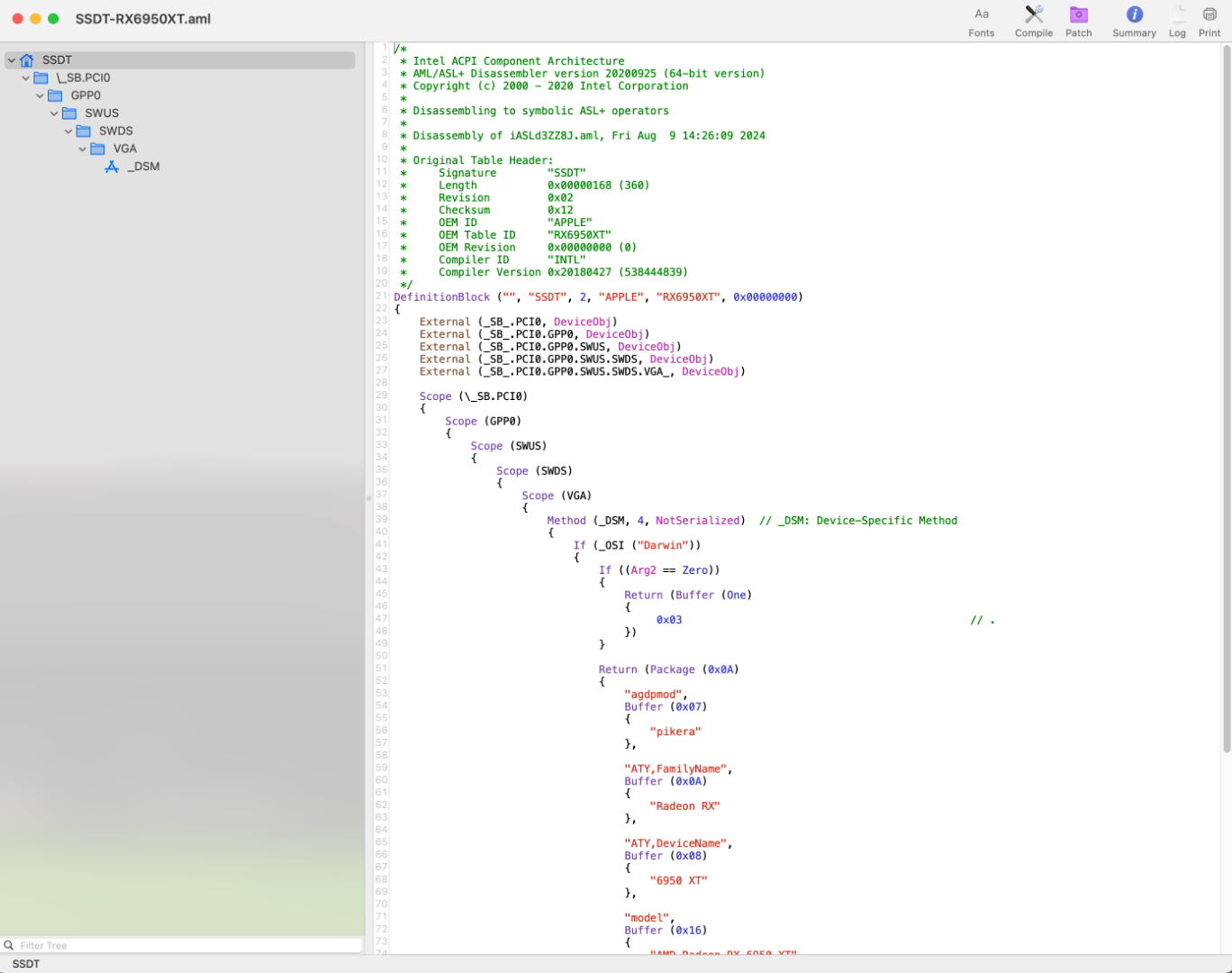Screen dimensions: 1232x973
Task: Click the SSDT home icon in tree
Action: 27,60
